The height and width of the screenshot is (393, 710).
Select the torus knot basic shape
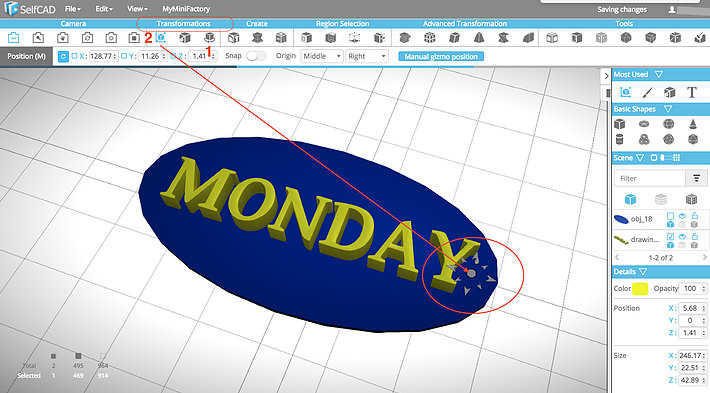pos(644,139)
